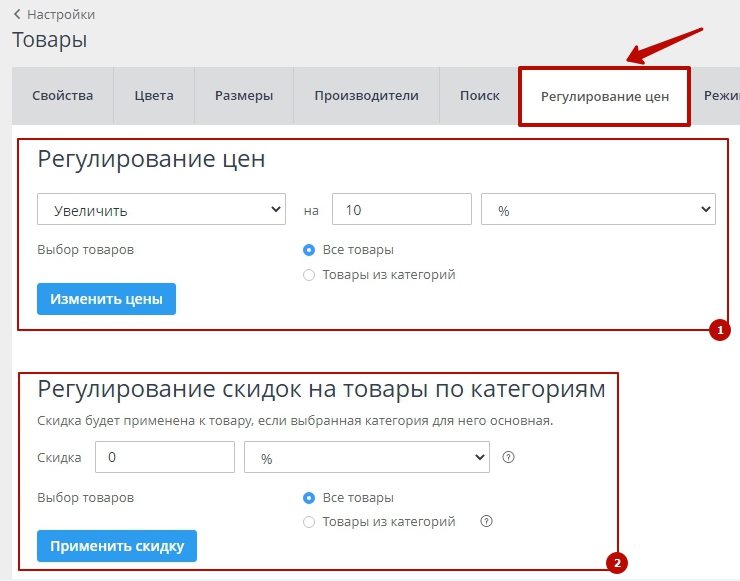This screenshot has height=581, width=740.
Task: Open the price change unit % dropdown
Action: (598, 210)
